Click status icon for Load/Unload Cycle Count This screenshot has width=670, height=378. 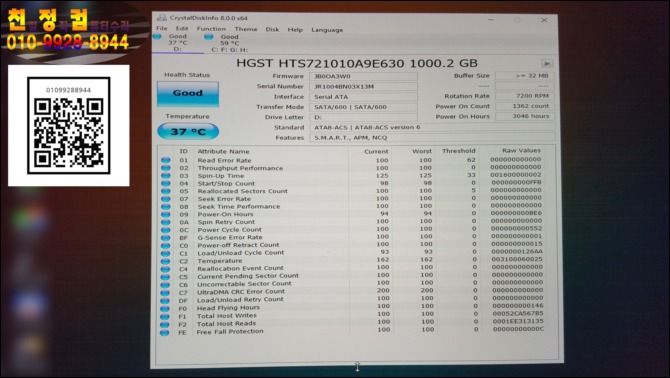(165, 253)
